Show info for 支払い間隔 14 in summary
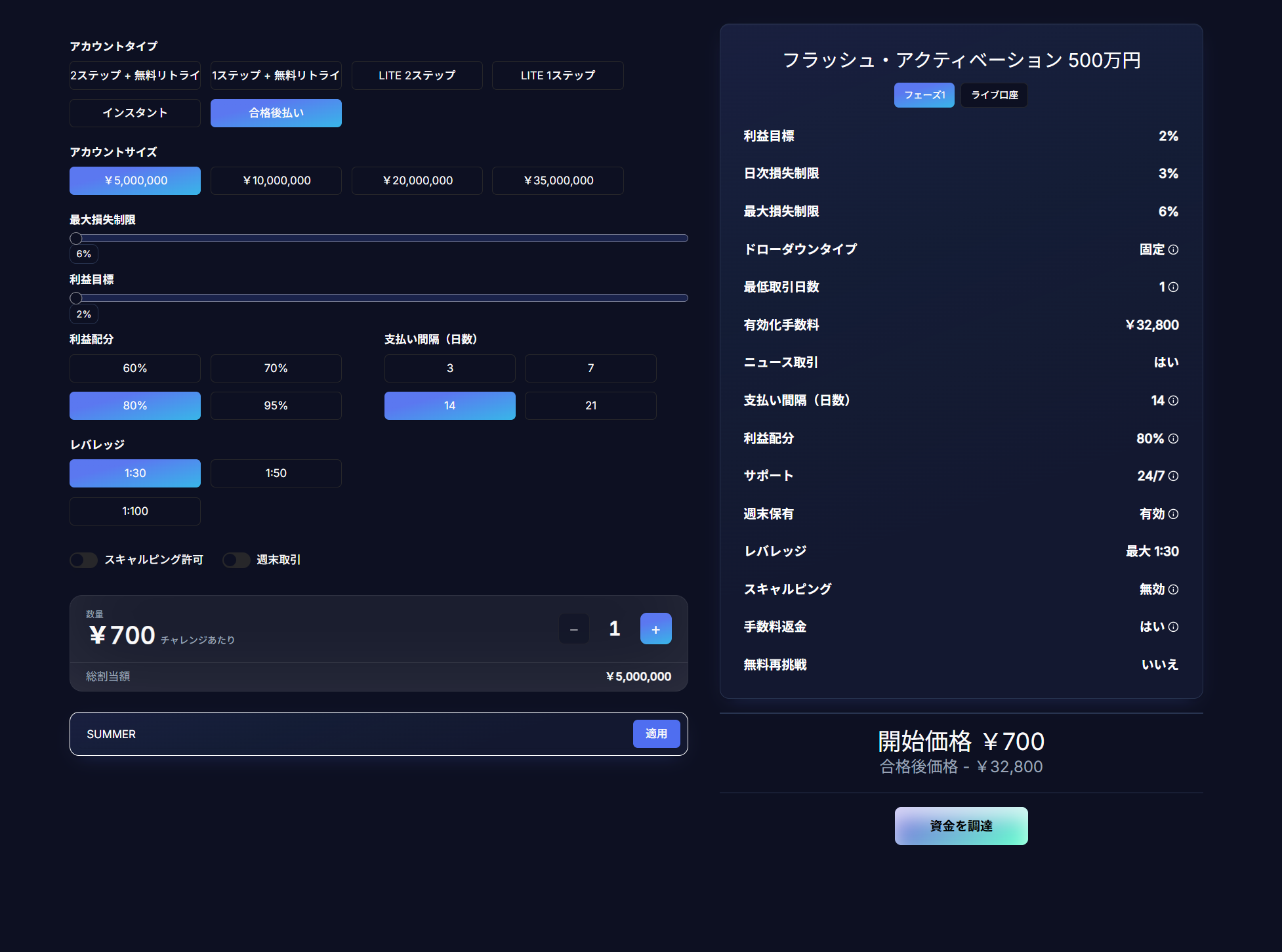Screen dimensions: 1282x952 pos(1174,400)
